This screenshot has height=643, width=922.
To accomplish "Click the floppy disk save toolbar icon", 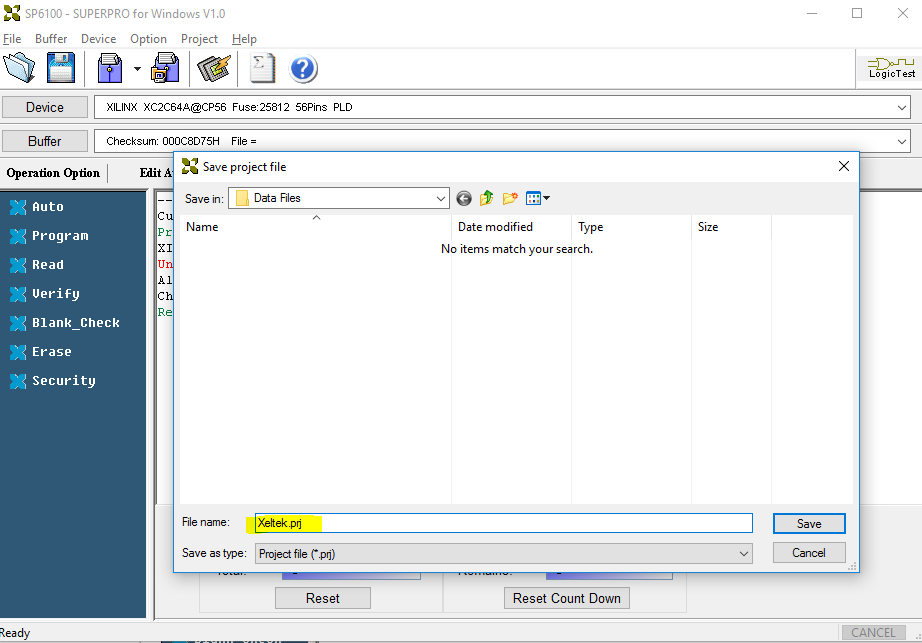I will coord(61,68).
